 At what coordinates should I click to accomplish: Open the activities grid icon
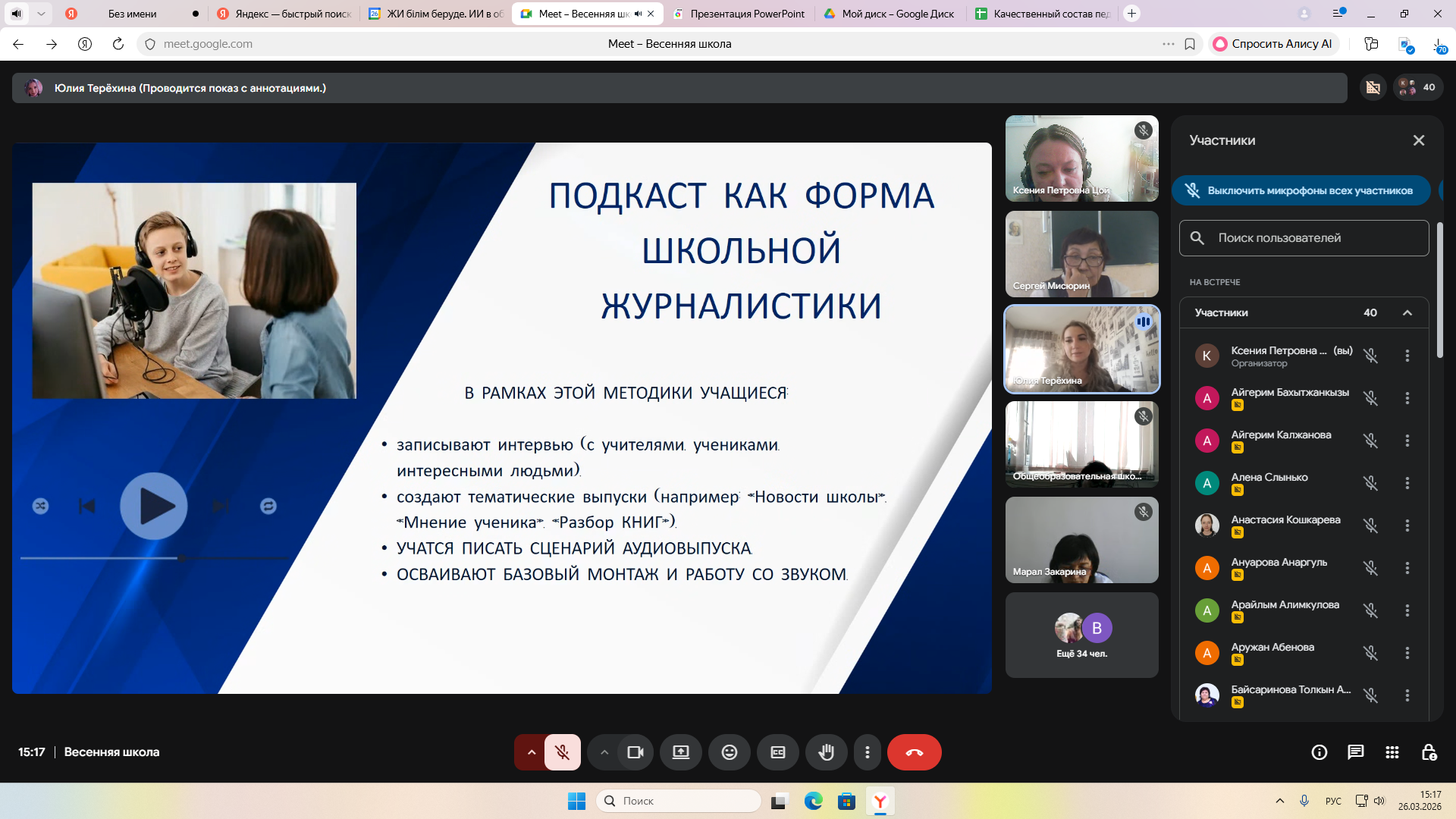1392,752
